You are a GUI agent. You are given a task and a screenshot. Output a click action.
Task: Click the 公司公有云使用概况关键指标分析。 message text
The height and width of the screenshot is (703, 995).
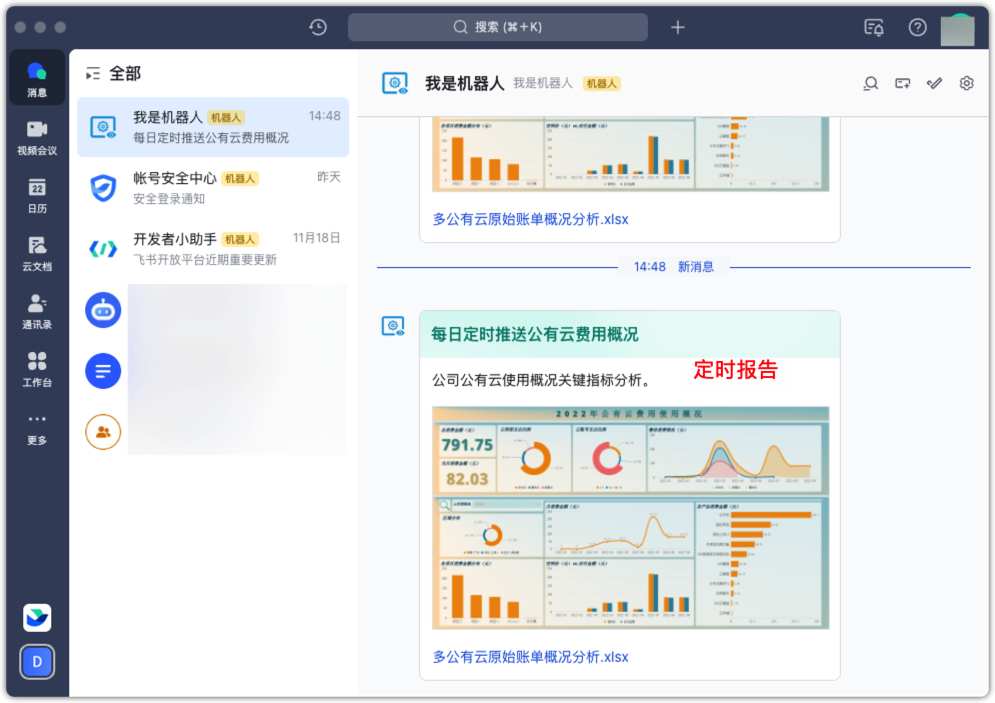tap(543, 380)
